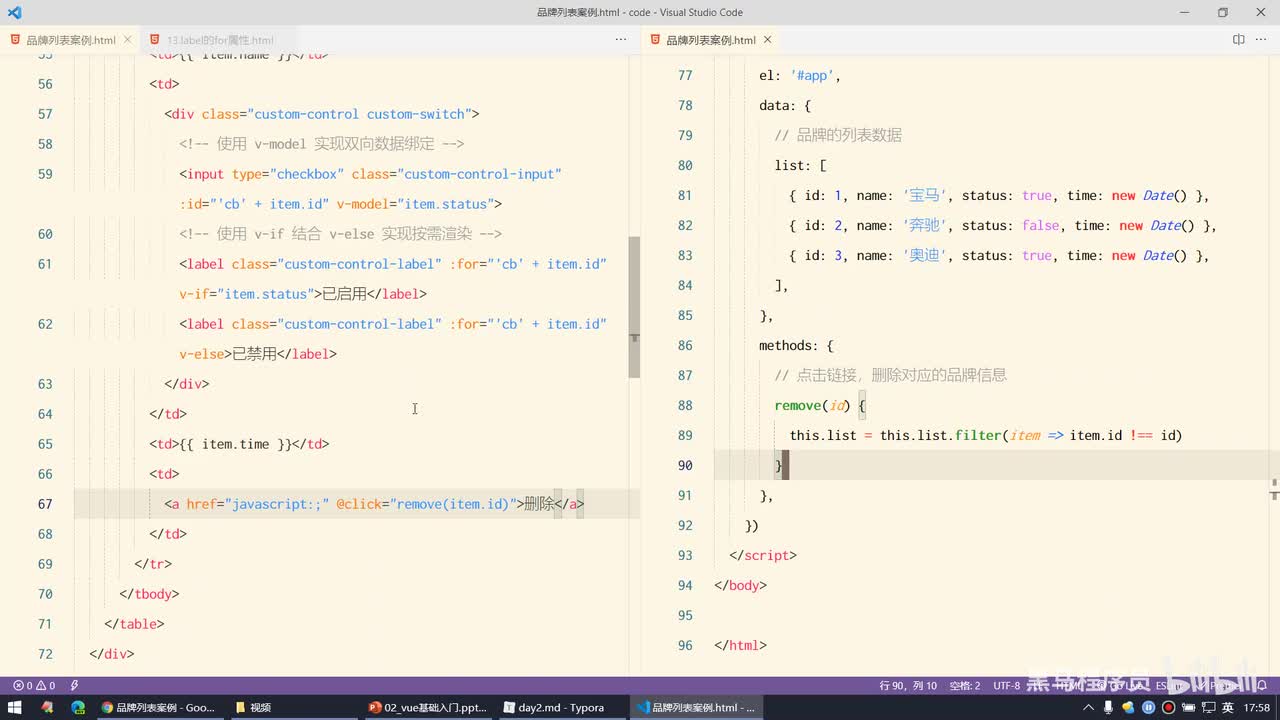The height and width of the screenshot is (720, 1280).
Task: Click the split editor icon
Action: (x=1238, y=40)
